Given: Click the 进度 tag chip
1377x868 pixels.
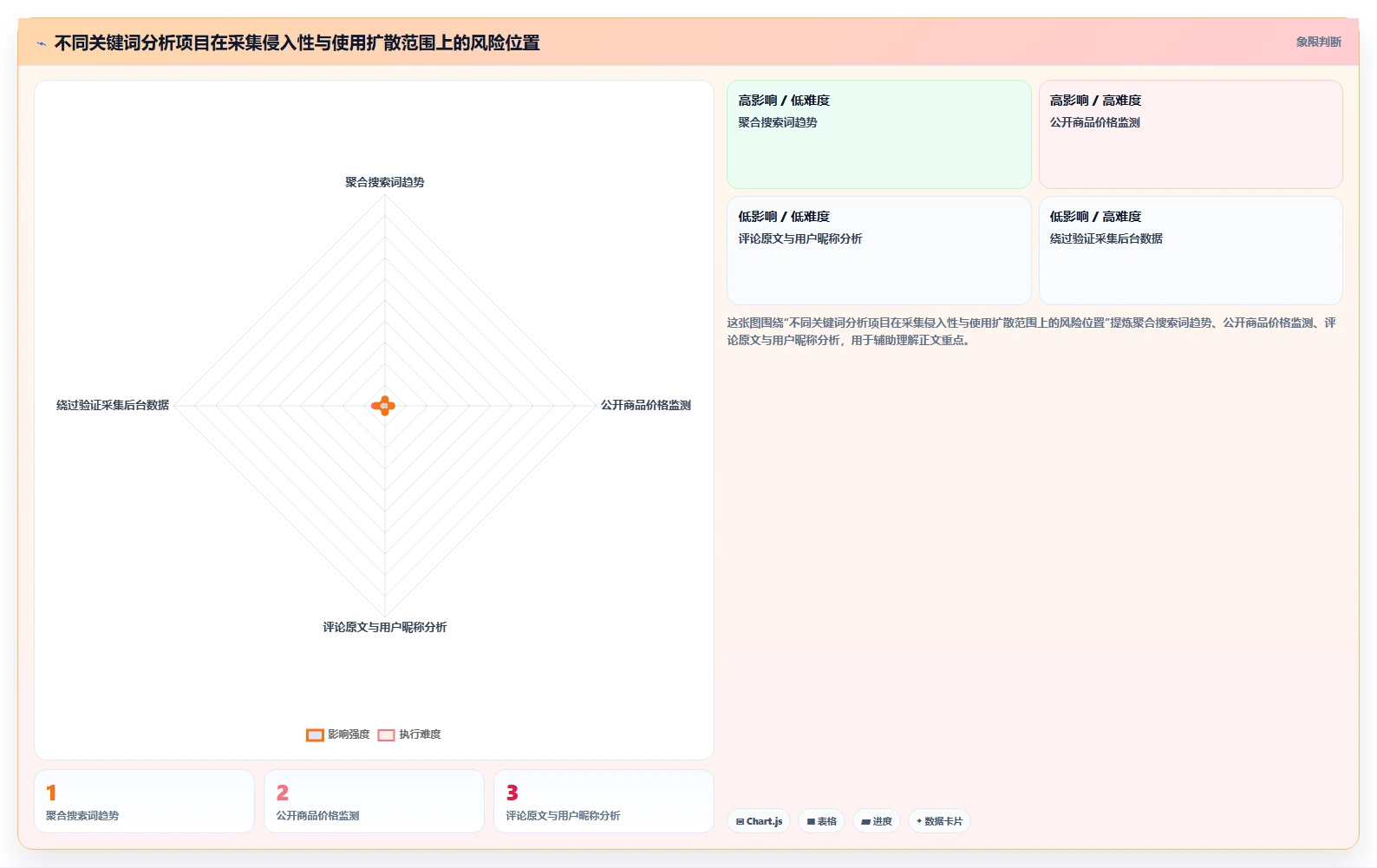Looking at the screenshot, I should click(877, 821).
